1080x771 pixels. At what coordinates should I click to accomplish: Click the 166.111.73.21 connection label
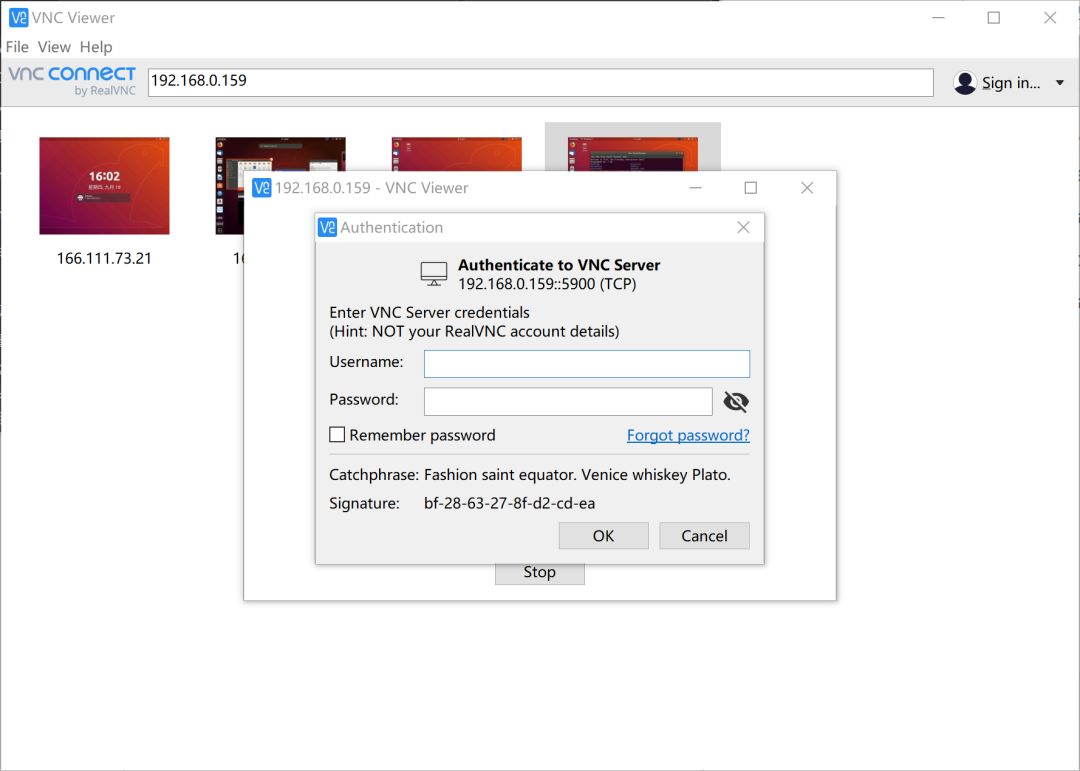click(x=104, y=258)
